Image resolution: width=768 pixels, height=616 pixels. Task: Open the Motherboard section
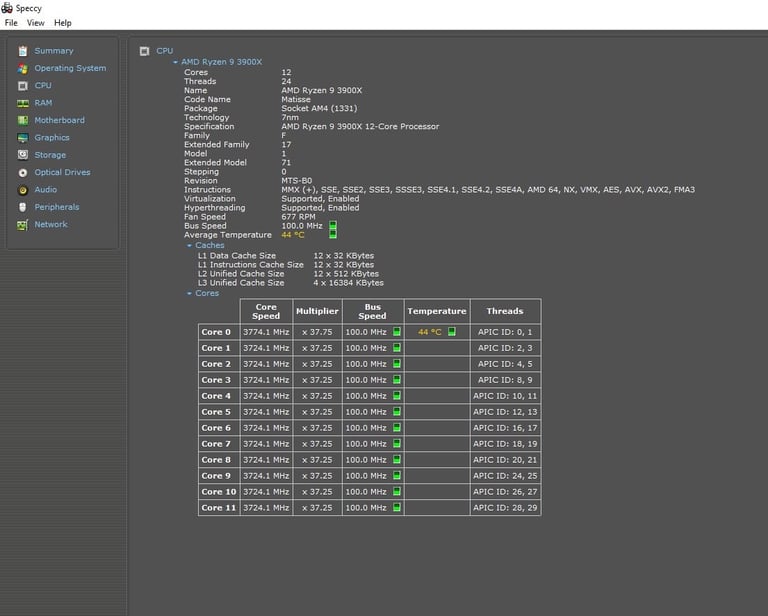[x=59, y=120]
